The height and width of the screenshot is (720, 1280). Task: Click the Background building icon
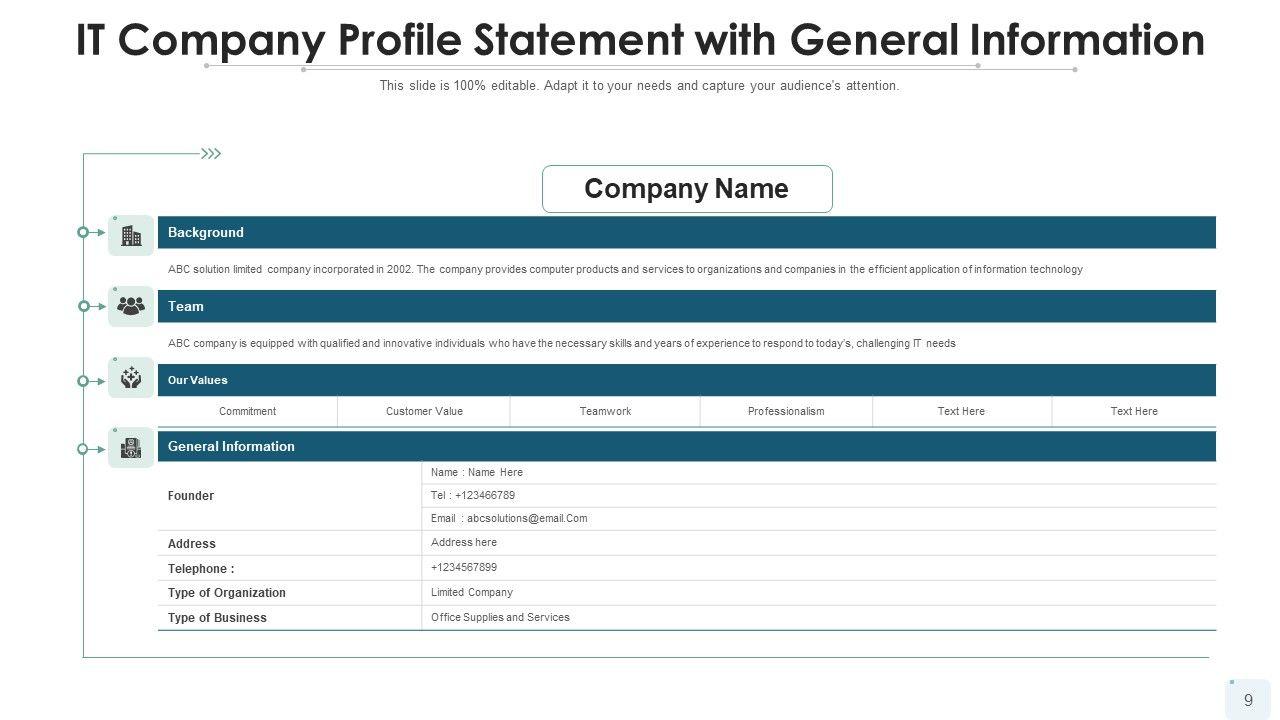coord(131,235)
